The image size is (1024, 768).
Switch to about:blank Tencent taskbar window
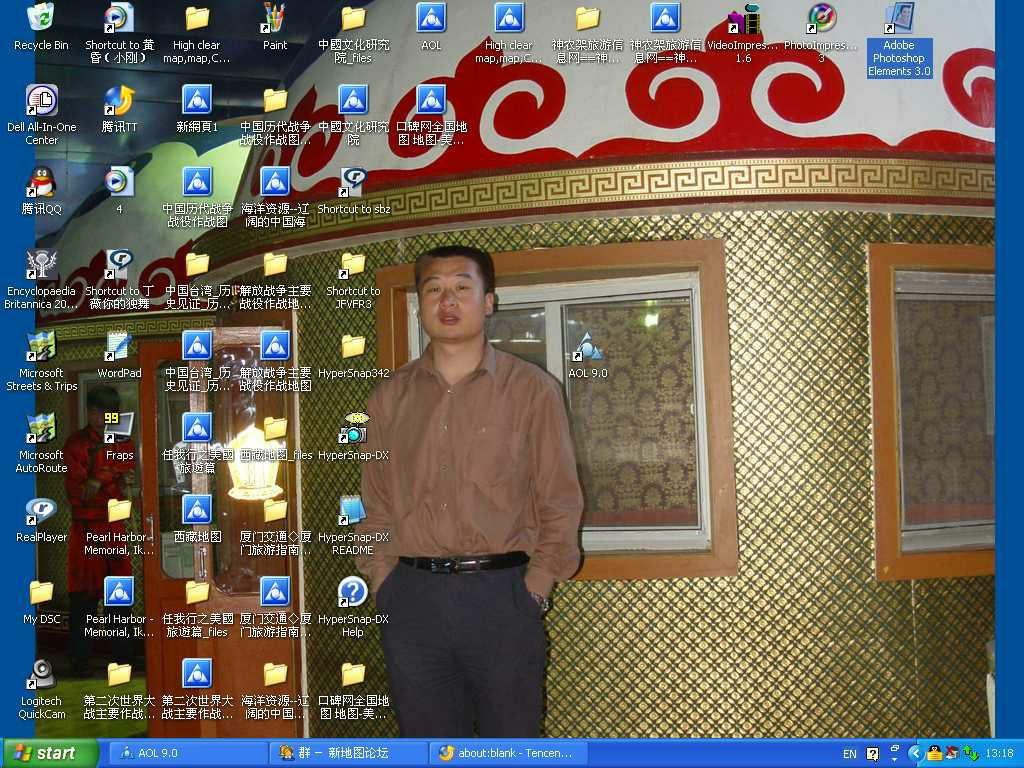507,753
